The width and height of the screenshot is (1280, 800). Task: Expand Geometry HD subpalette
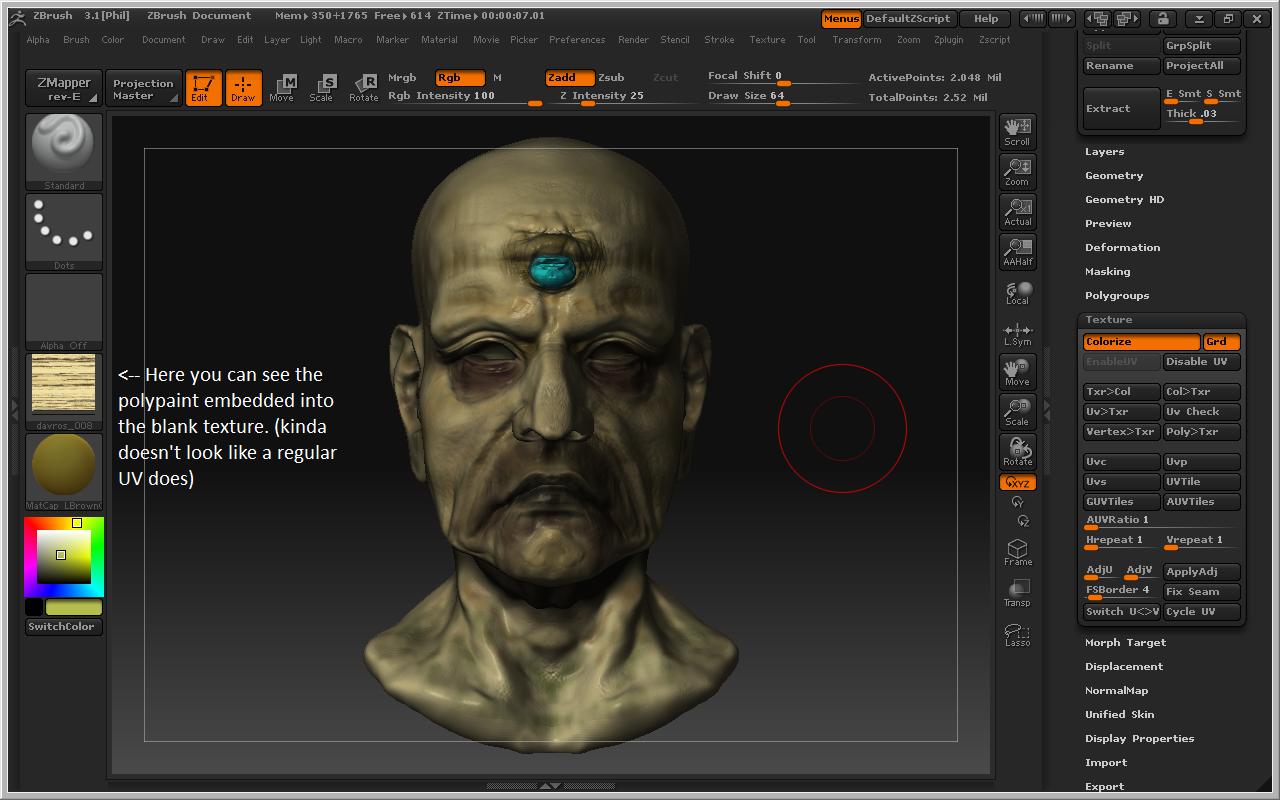point(1124,200)
